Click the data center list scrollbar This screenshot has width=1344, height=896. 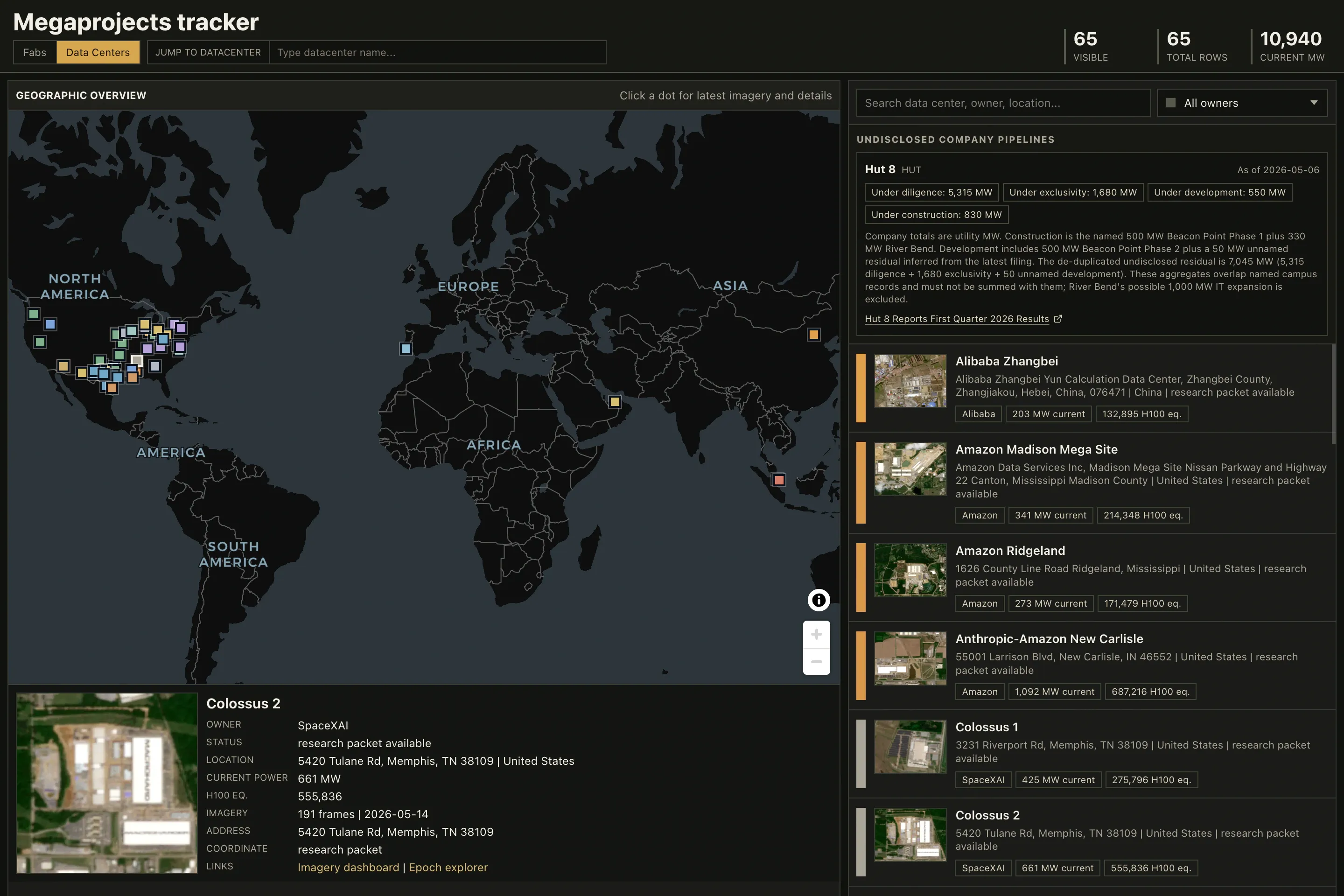(1333, 394)
